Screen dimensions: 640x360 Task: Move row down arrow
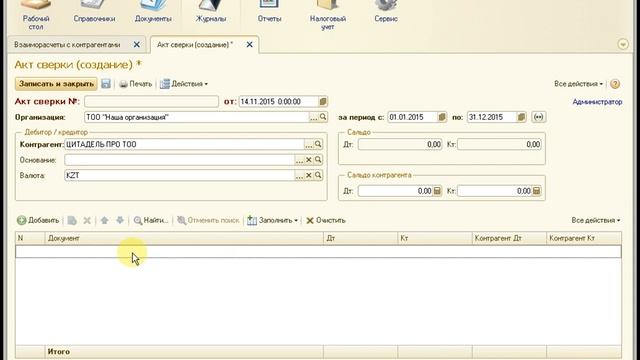tap(120, 220)
